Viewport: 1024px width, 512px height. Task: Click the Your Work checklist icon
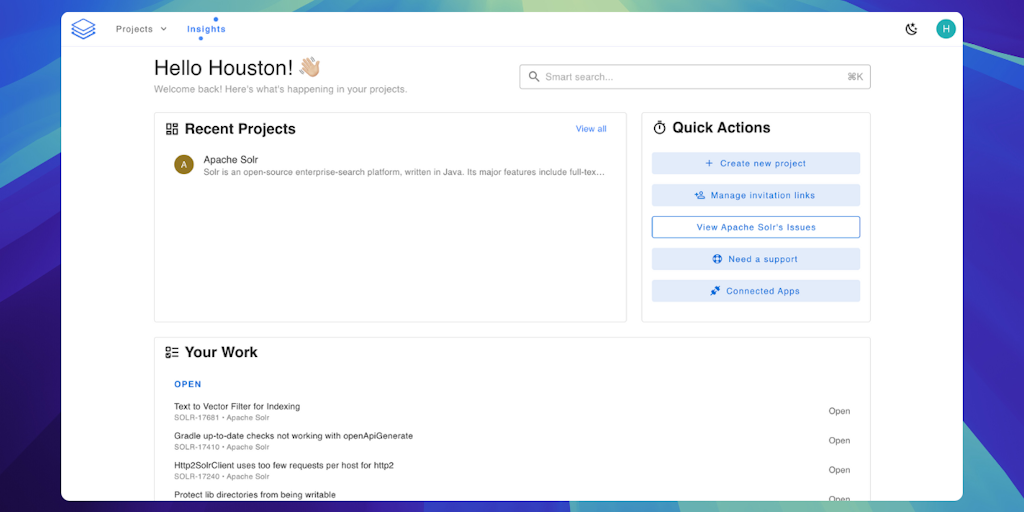point(172,353)
